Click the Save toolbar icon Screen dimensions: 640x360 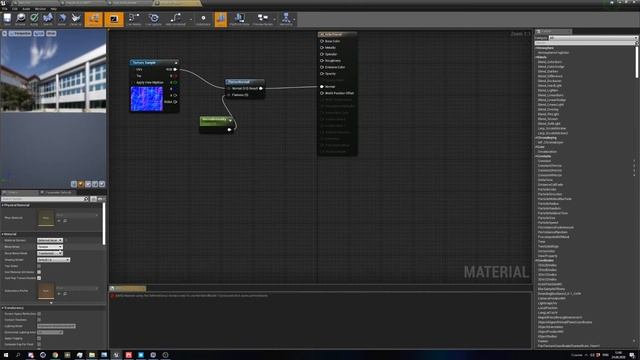[x=7, y=19]
